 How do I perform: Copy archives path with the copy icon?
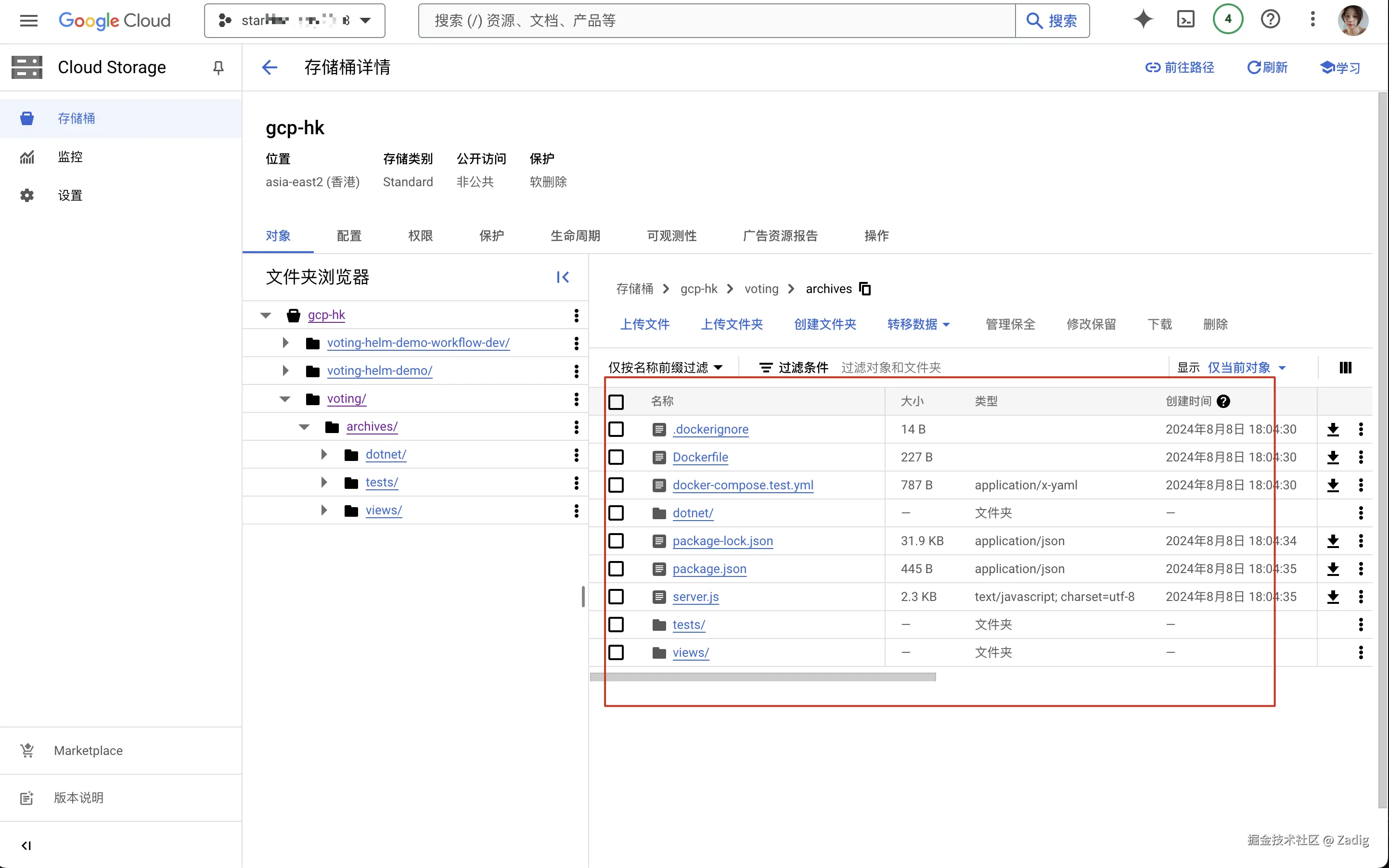pos(865,289)
